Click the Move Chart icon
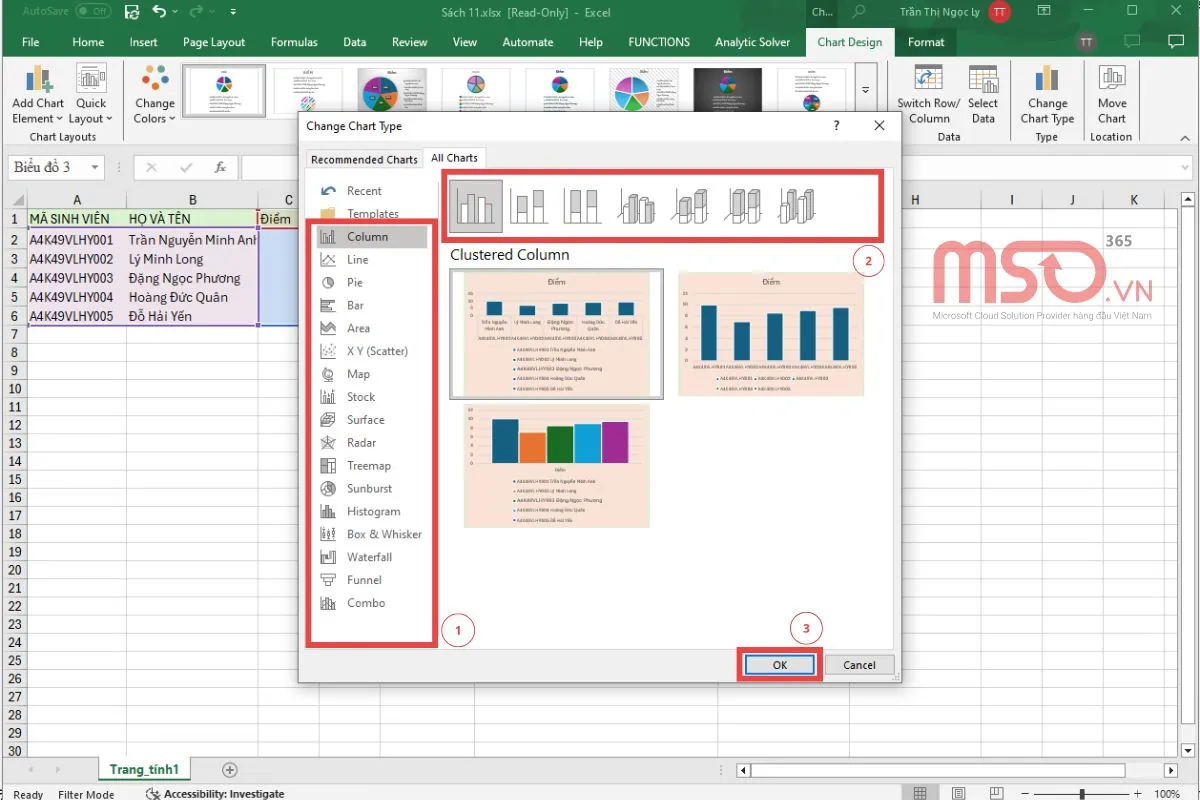 pos(1111,97)
